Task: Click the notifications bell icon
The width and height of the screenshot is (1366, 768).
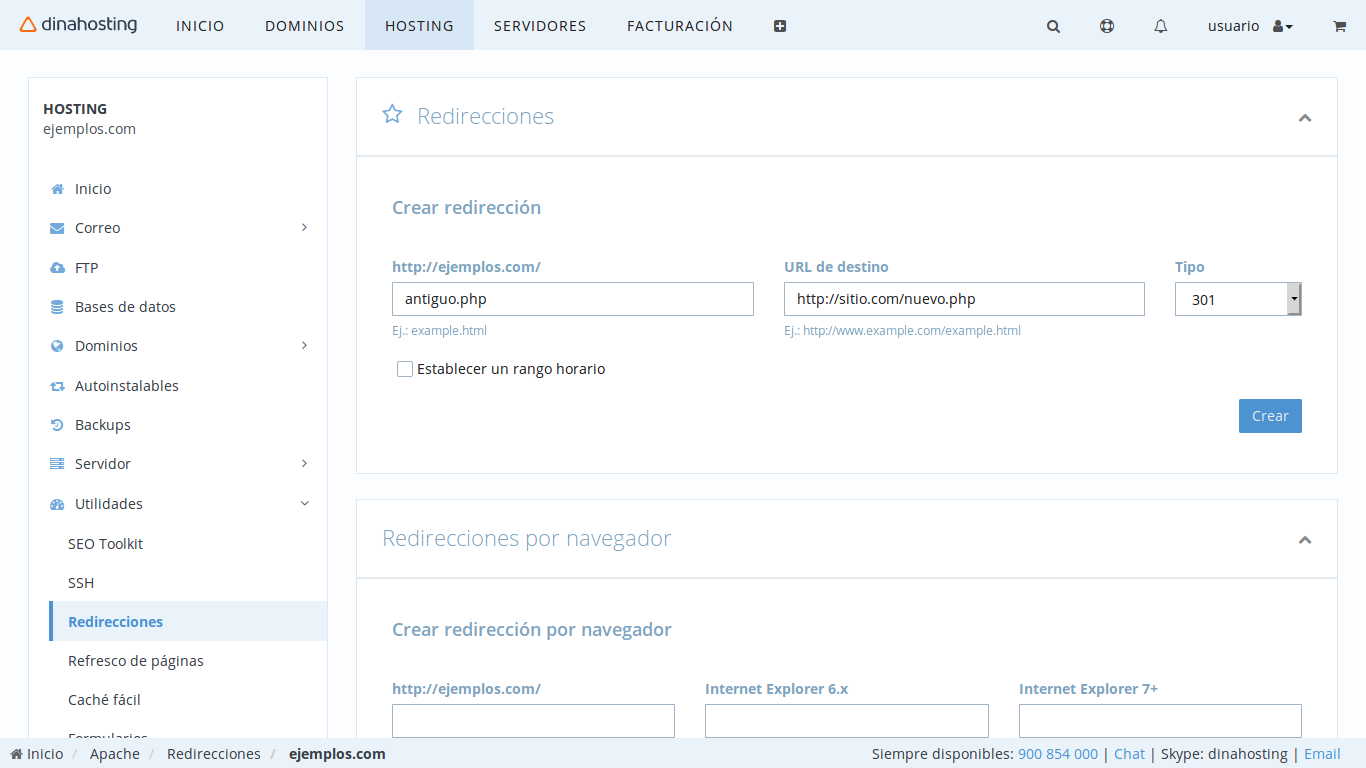Action: click(1160, 27)
